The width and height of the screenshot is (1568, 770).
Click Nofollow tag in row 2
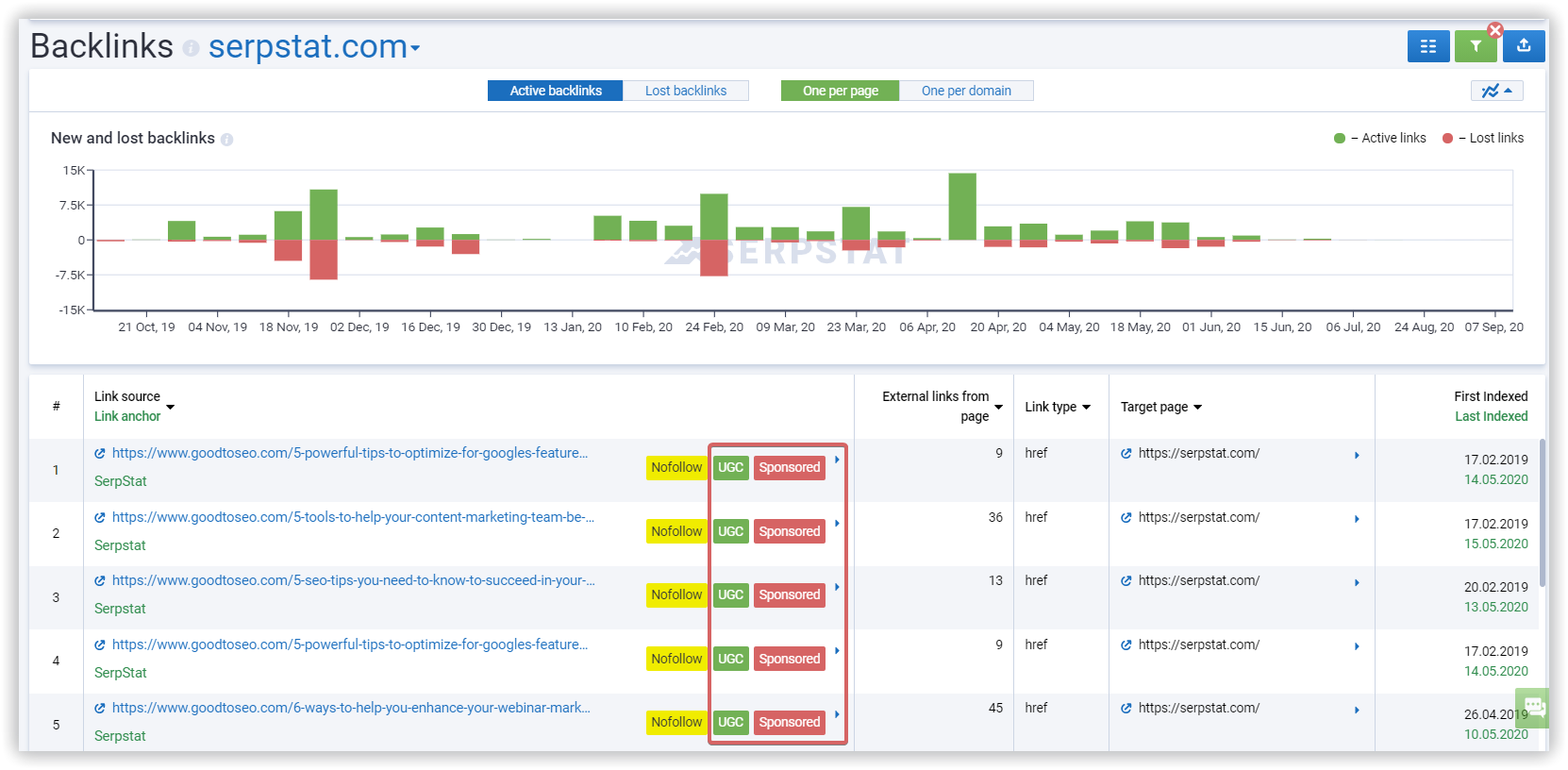coord(676,531)
